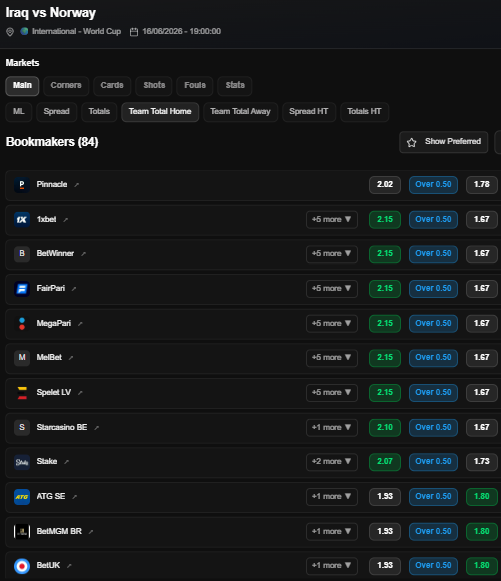
Task: Click the FairPari logo icon
Action: (22, 288)
